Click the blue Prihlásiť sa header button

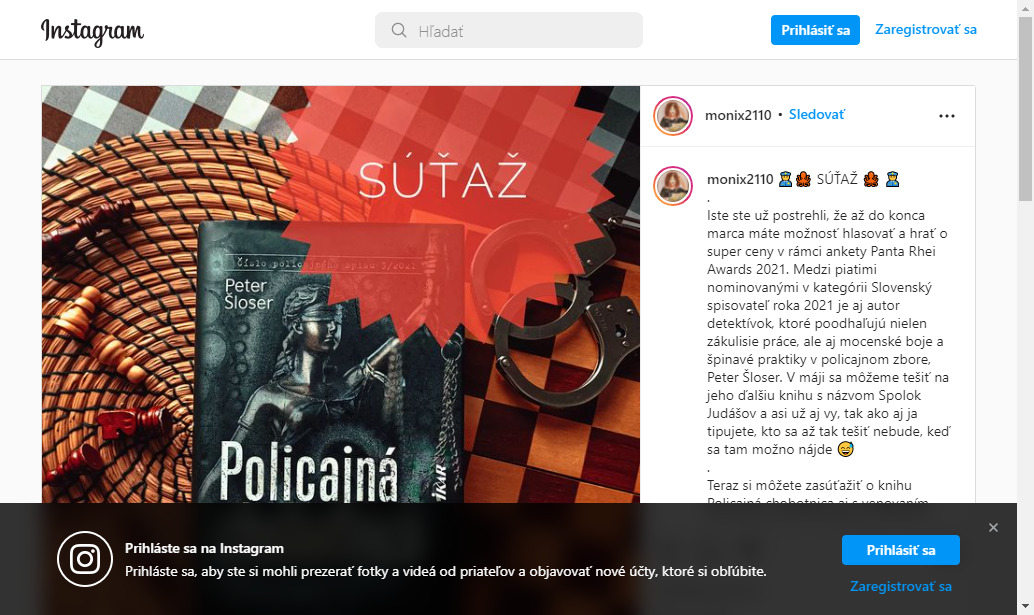pyautogui.click(x=815, y=30)
